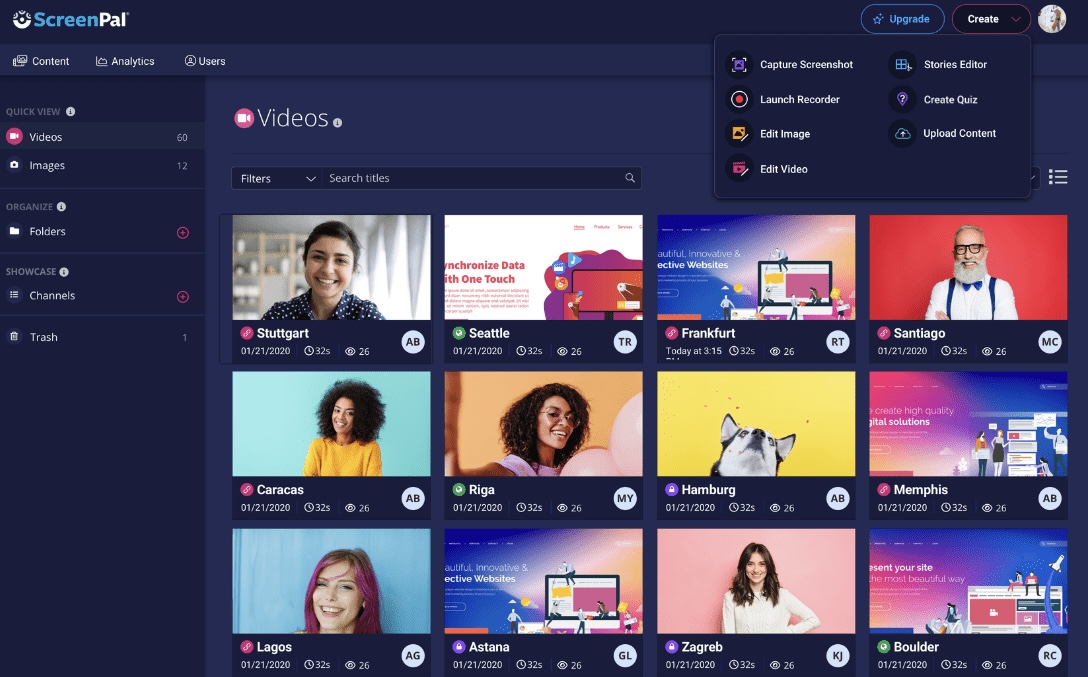Open the user profile avatar

1052,19
